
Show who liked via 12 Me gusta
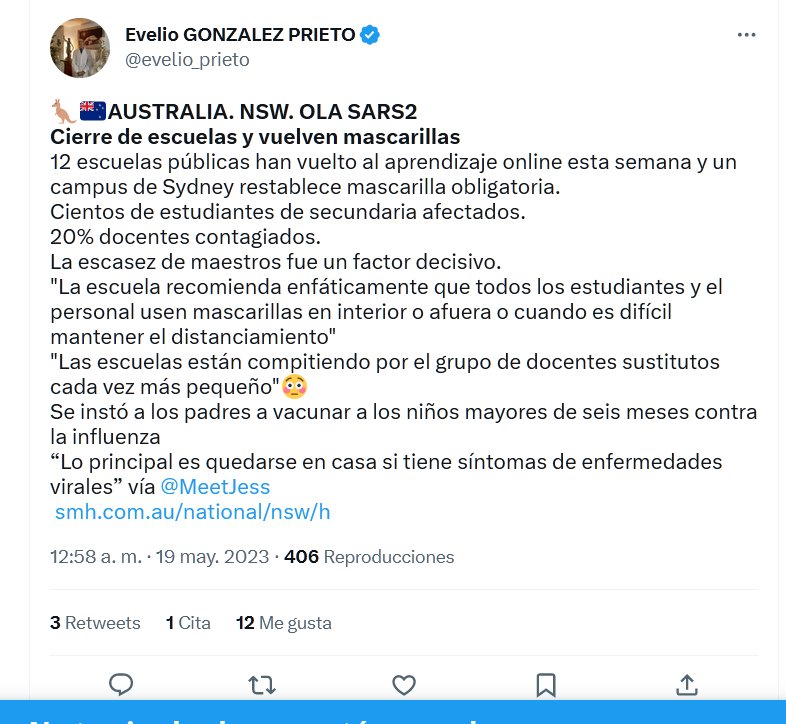tap(283, 623)
